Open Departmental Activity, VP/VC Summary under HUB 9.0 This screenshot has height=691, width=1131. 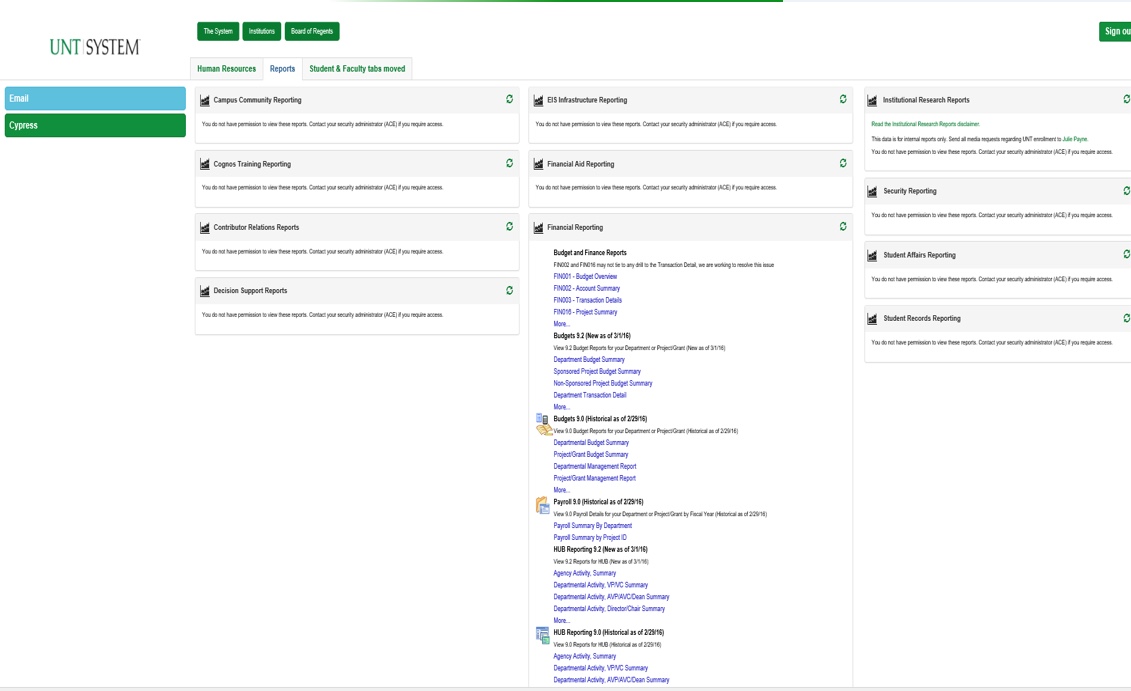[x=600, y=668]
